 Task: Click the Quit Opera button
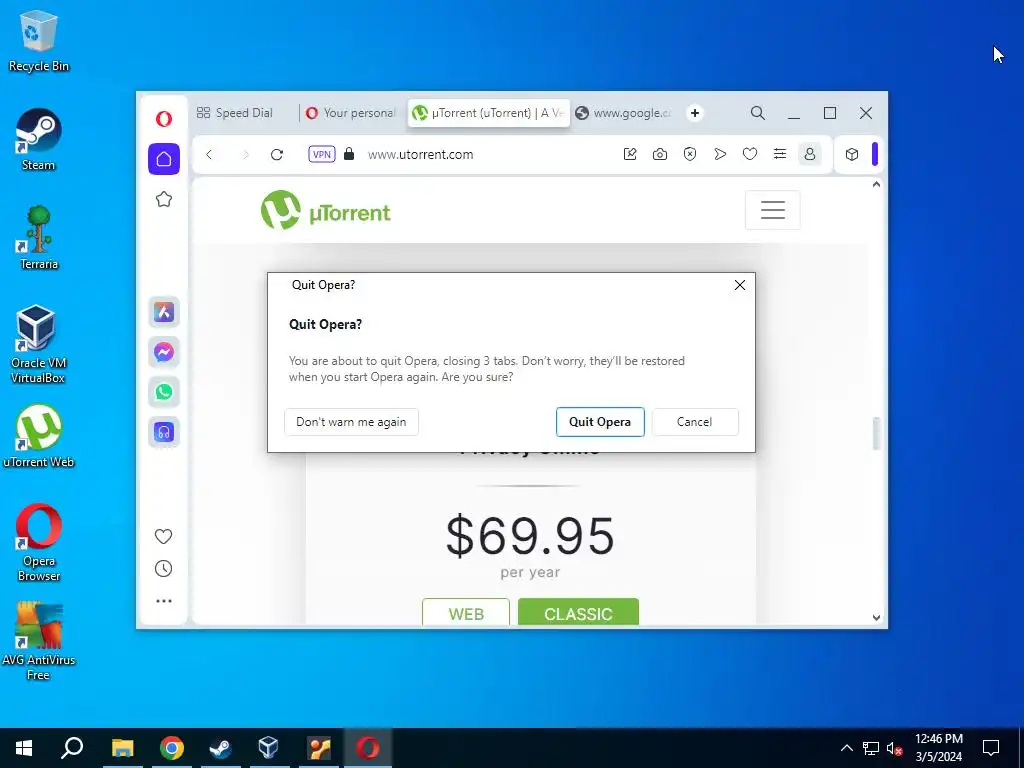600,422
